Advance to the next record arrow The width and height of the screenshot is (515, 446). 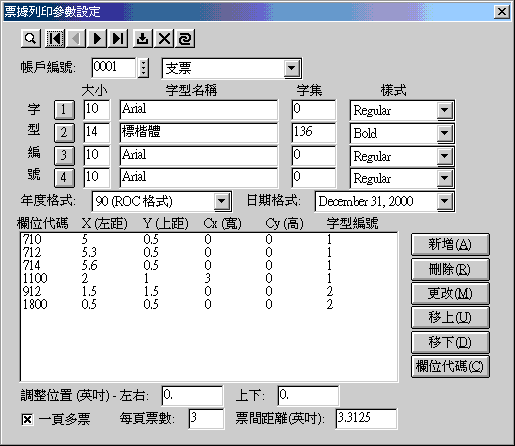click(97, 39)
